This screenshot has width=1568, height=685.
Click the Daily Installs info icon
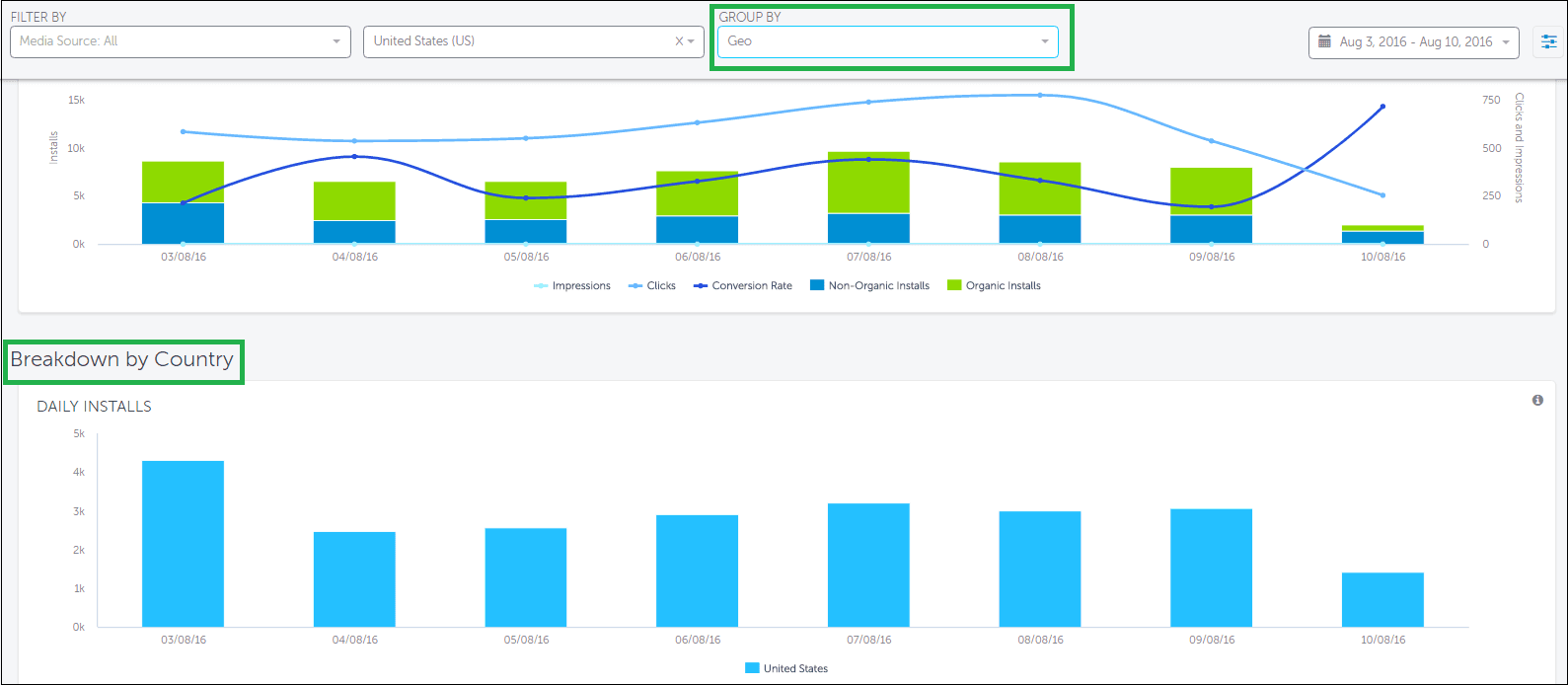(1537, 400)
